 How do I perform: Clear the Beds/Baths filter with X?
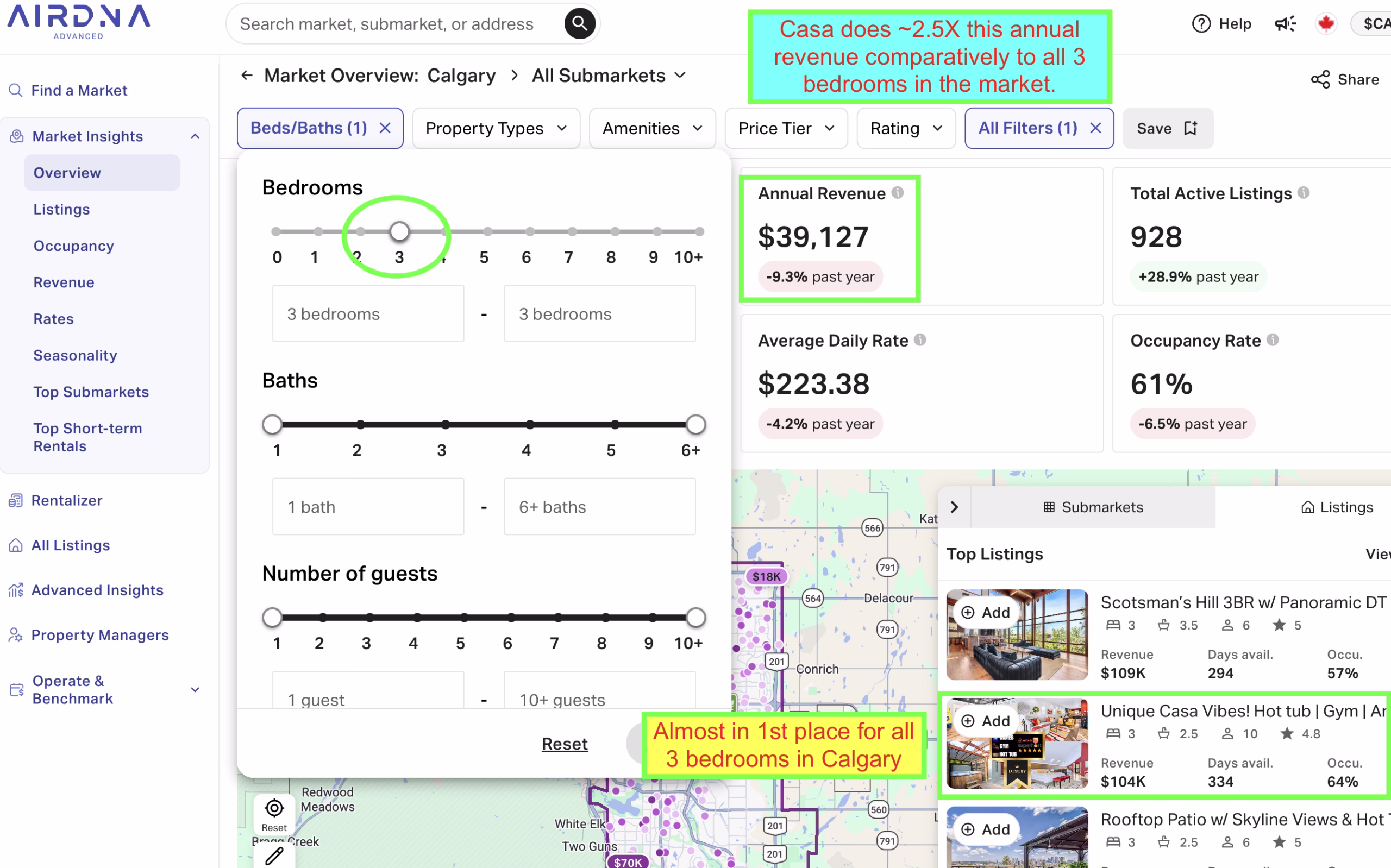(385, 128)
